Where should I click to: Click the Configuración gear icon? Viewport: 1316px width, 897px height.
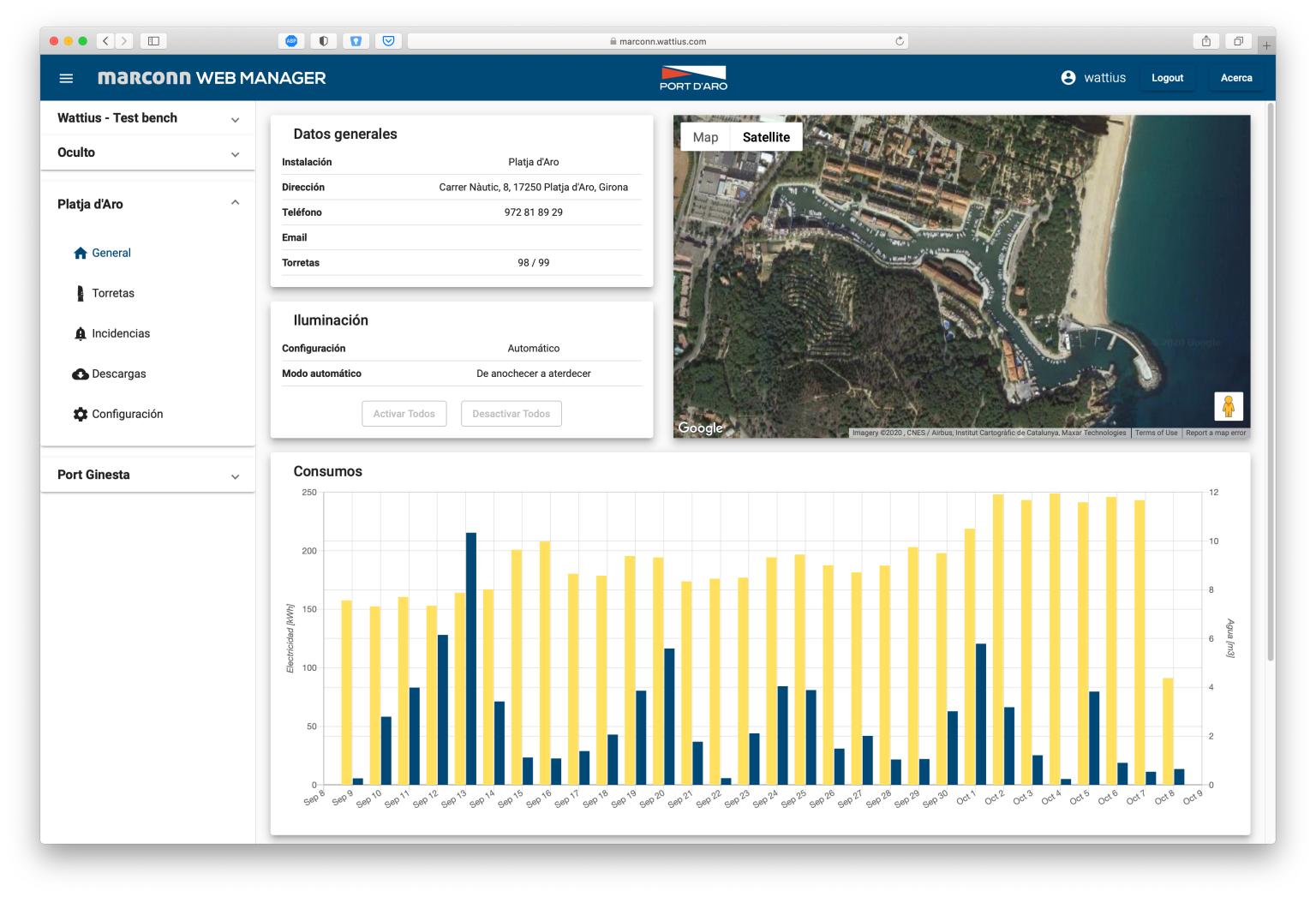pyautogui.click(x=81, y=414)
